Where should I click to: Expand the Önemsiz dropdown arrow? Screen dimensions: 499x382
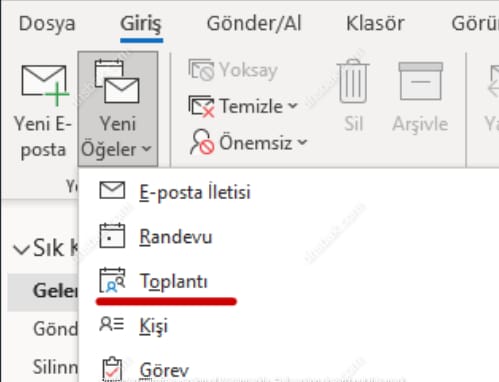pos(302,142)
